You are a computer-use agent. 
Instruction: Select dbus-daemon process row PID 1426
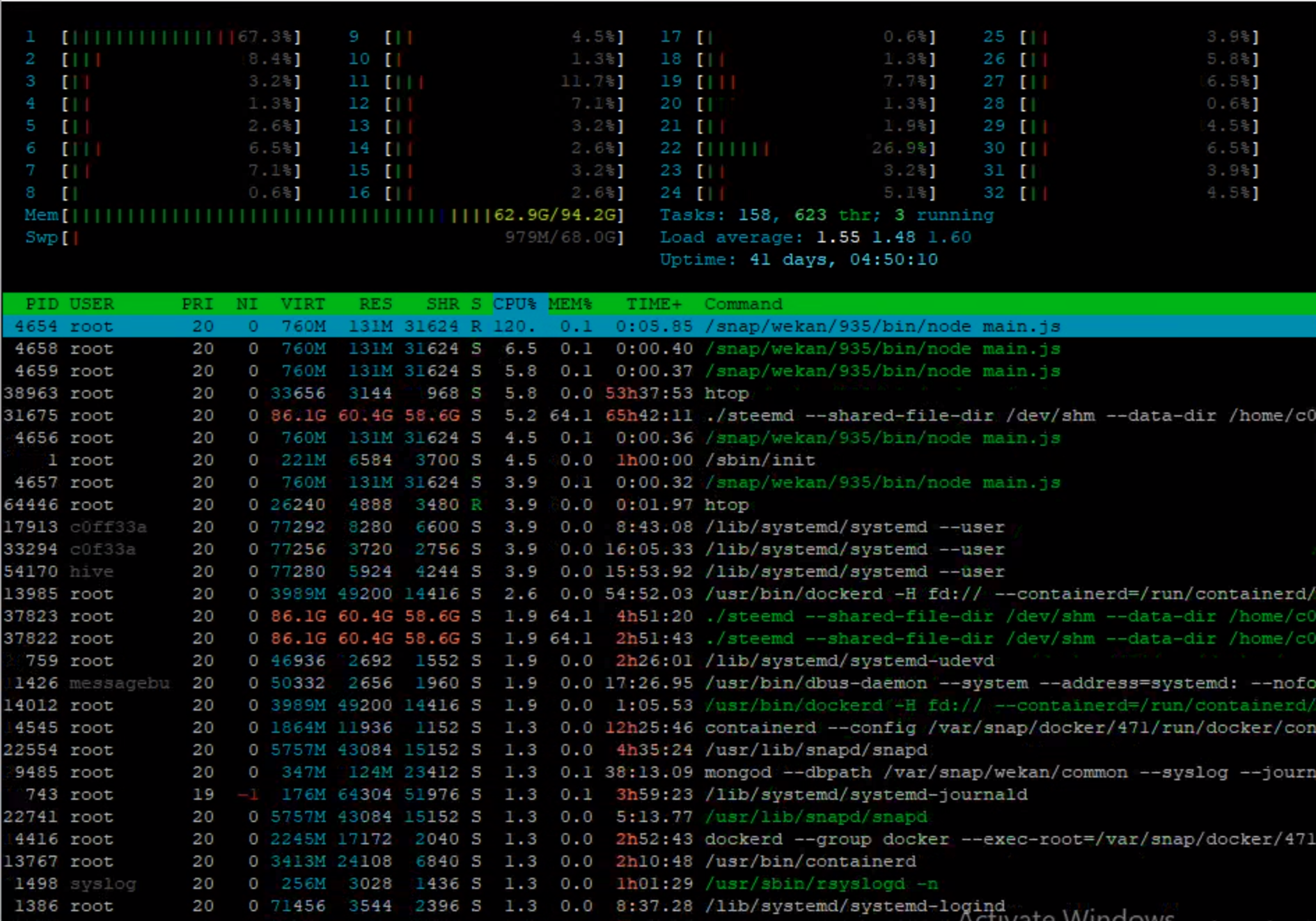coord(659,683)
